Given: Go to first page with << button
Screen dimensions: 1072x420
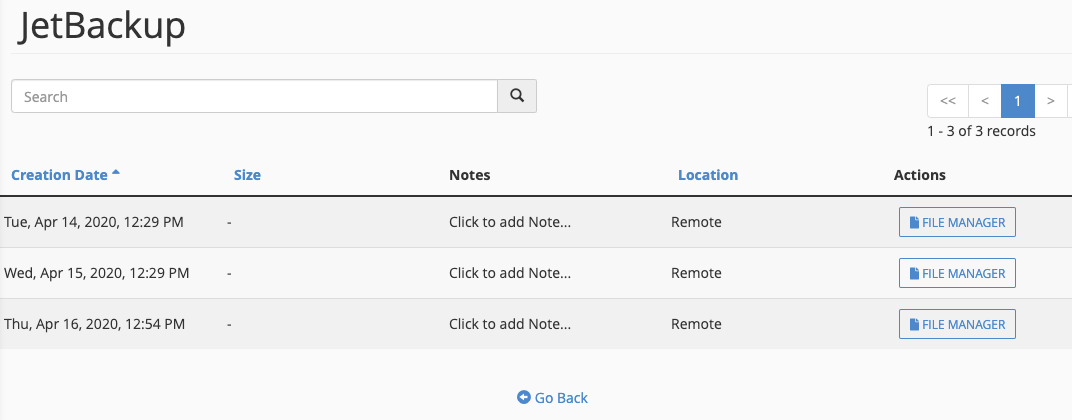Looking at the screenshot, I should click(948, 101).
